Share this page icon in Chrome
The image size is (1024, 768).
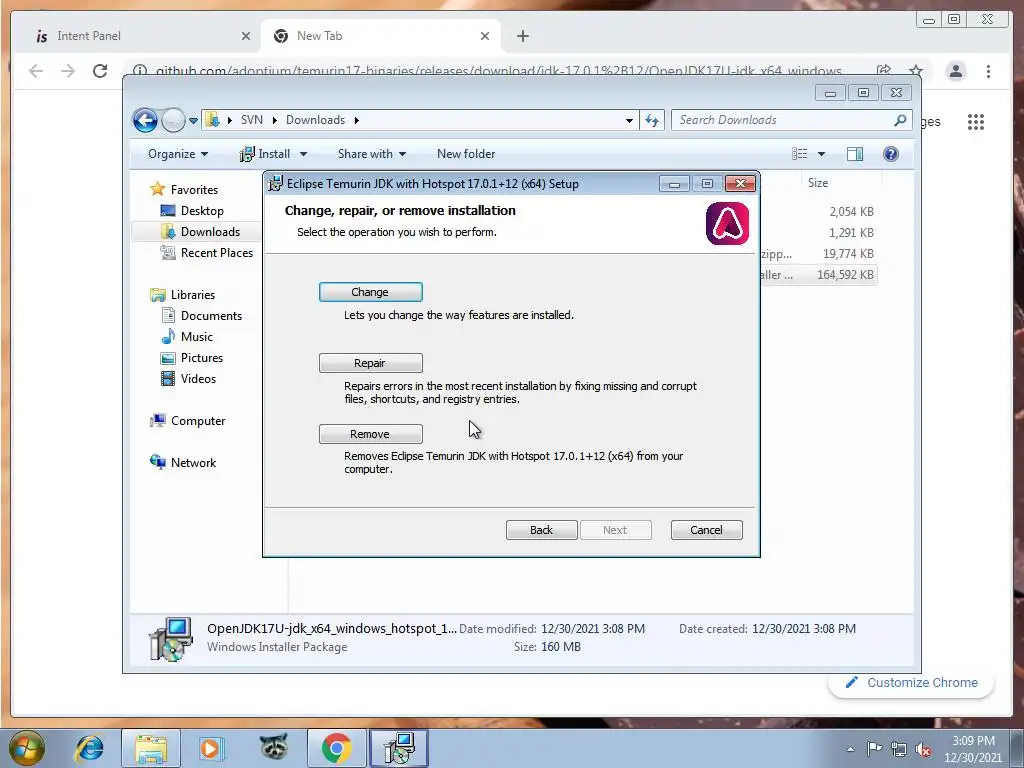pyautogui.click(x=884, y=71)
